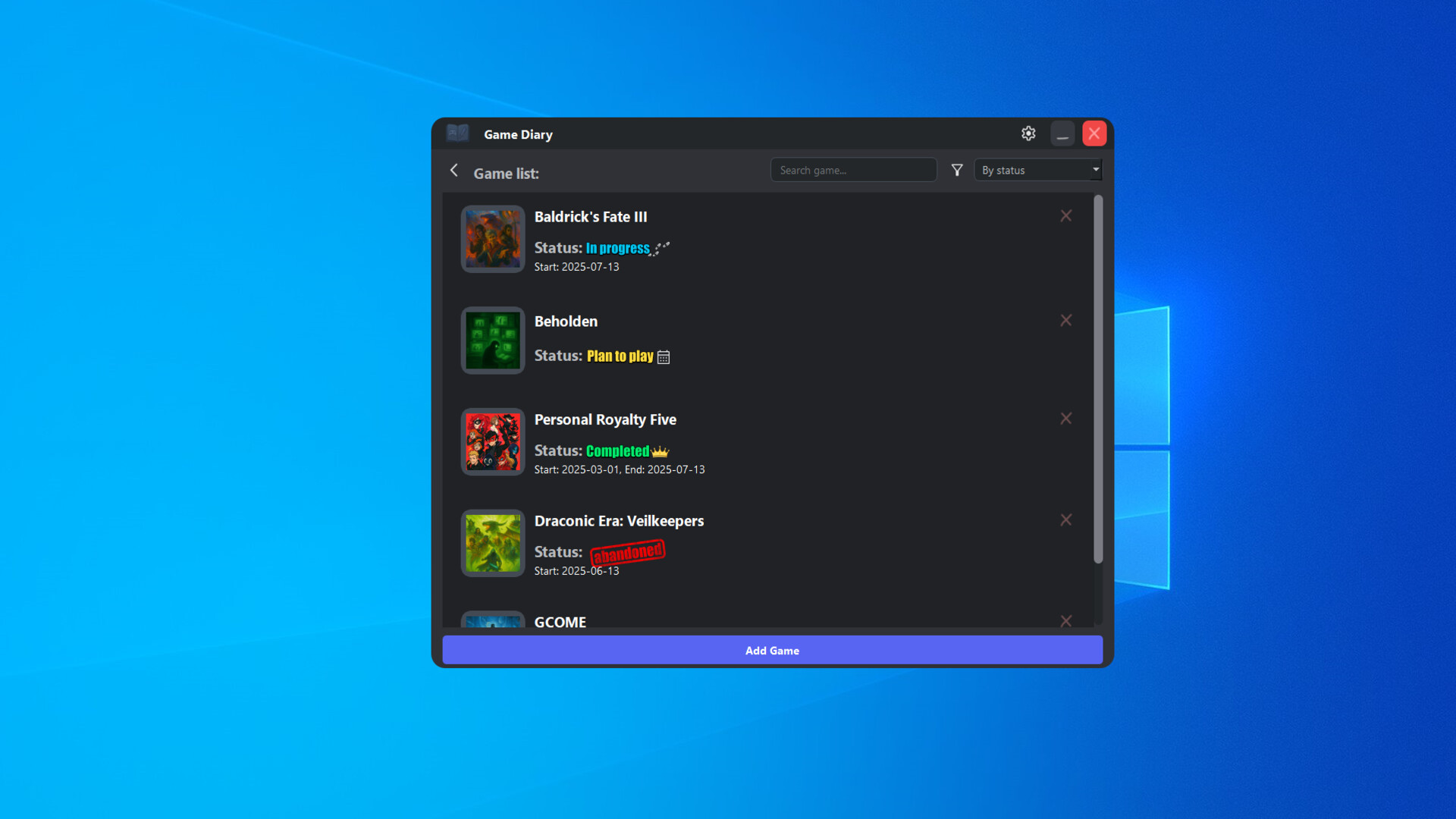Click the Game Diary book icon in titlebar
1456x819 pixels.
pyautogui.click(x=457, y=133)
